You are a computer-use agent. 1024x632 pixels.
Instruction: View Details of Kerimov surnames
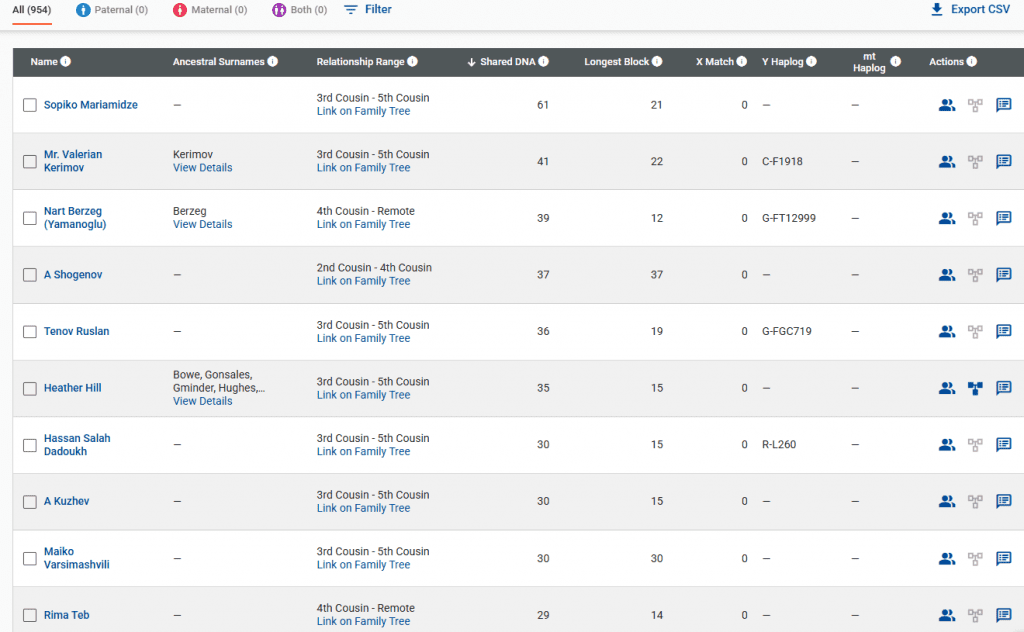(202, 168)
